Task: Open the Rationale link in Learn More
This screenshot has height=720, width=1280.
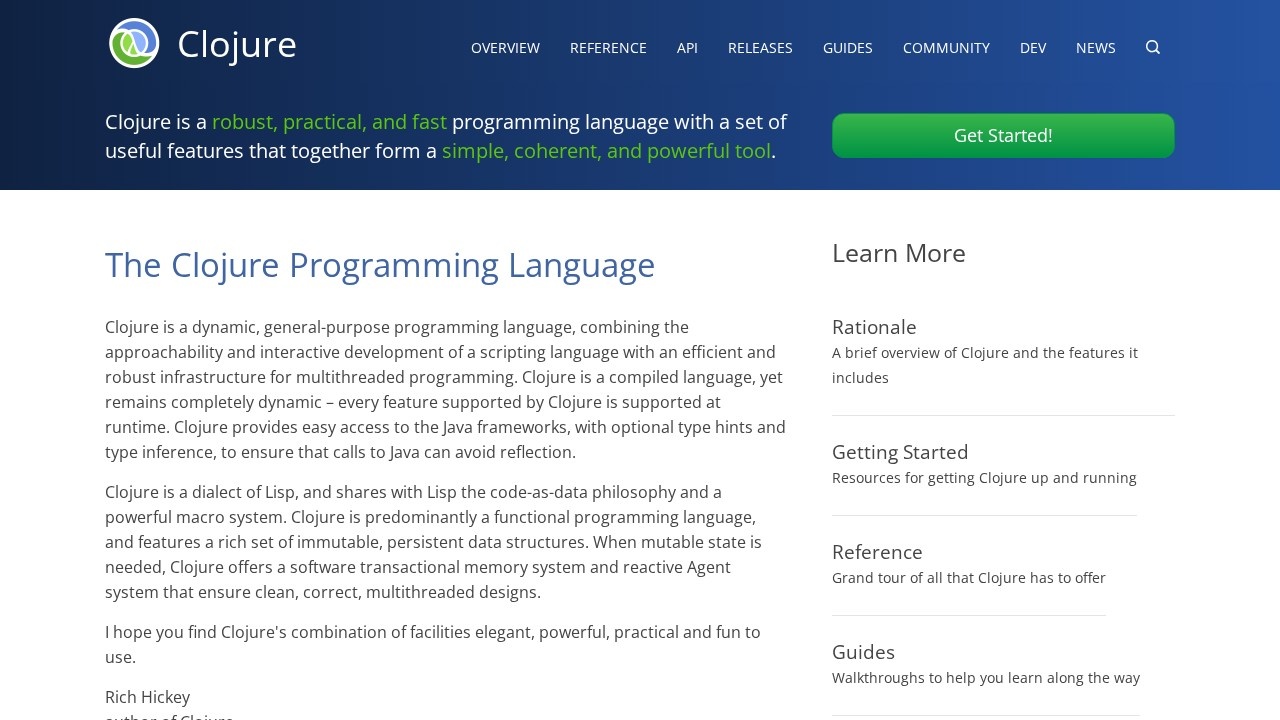Action: (874, 327)
